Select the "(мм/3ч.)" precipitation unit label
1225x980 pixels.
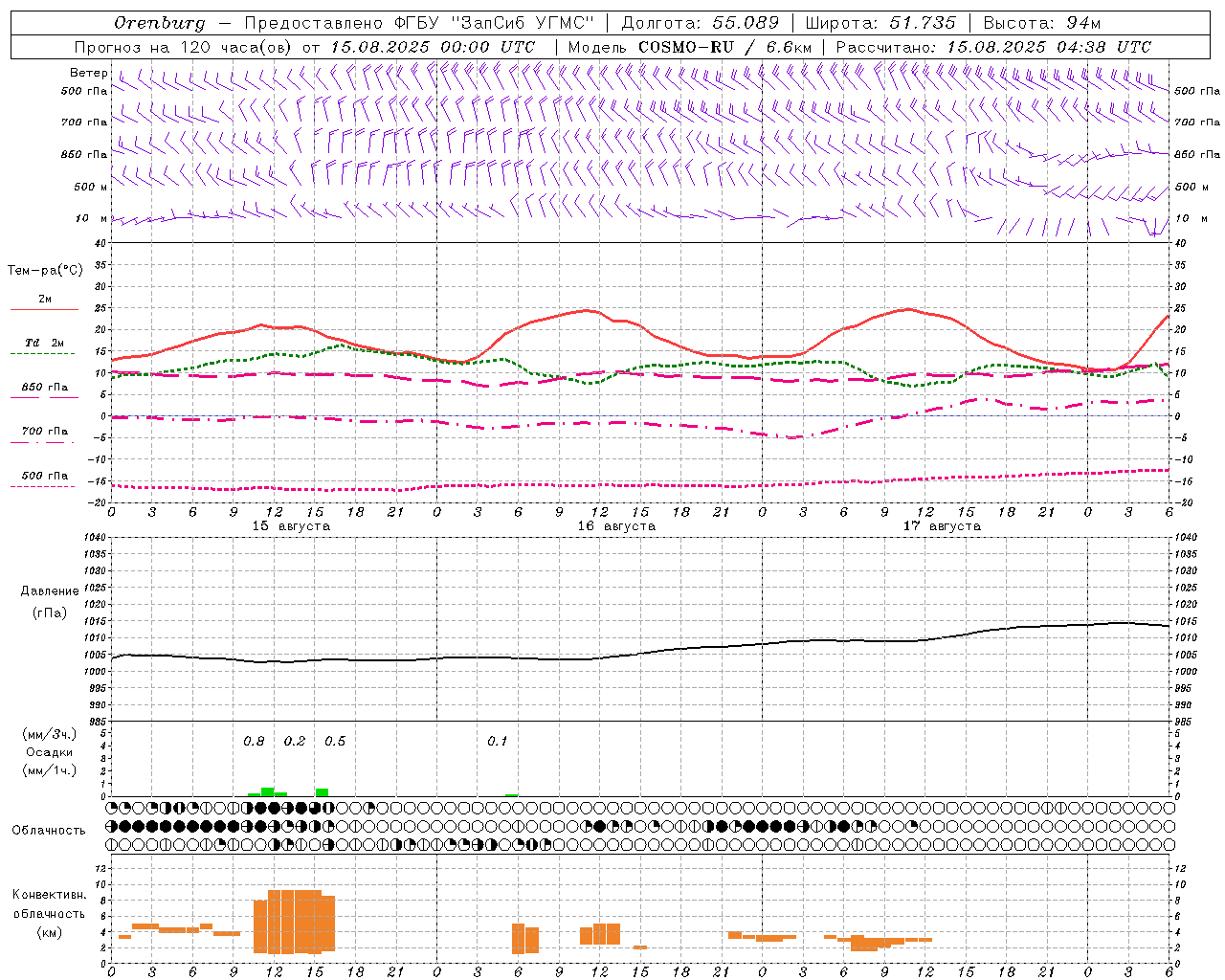click(x=49, y=734)
